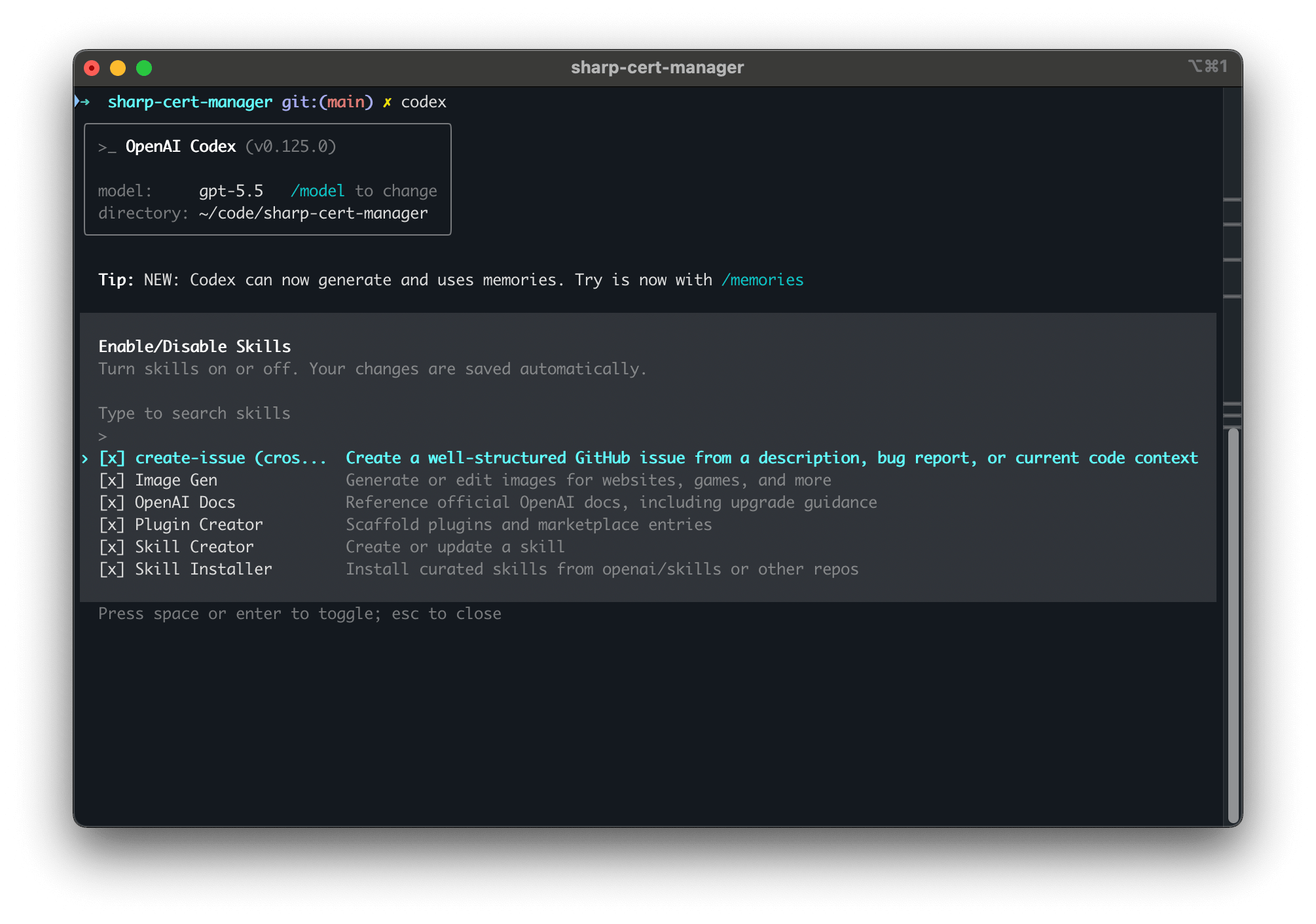Click the '>_' Codex logo icon
Viewport: 1316px width, 924px height.
107,148
